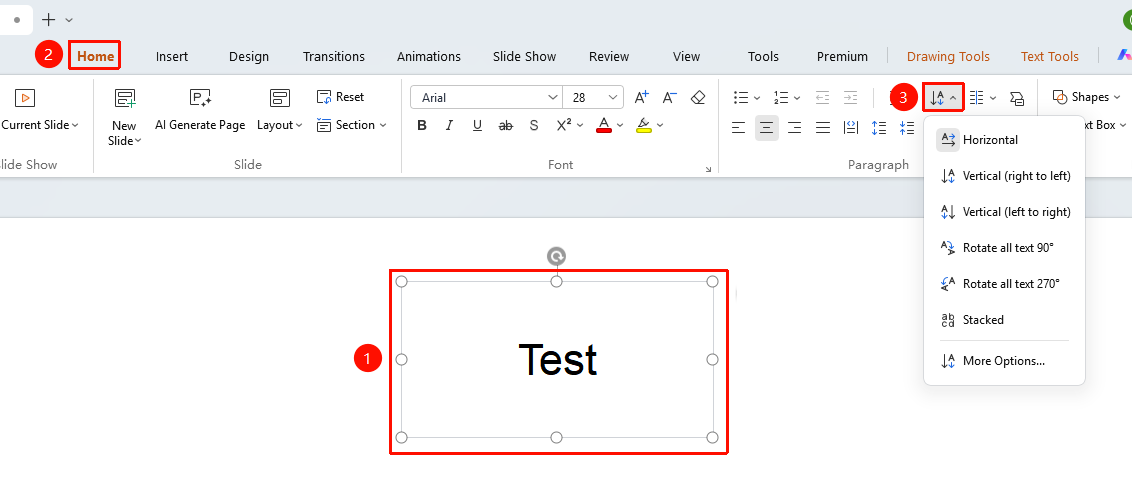Screen dimensions: 1132x498
Task: Select Rotate all text 90°
Action: click(1004, 248)
